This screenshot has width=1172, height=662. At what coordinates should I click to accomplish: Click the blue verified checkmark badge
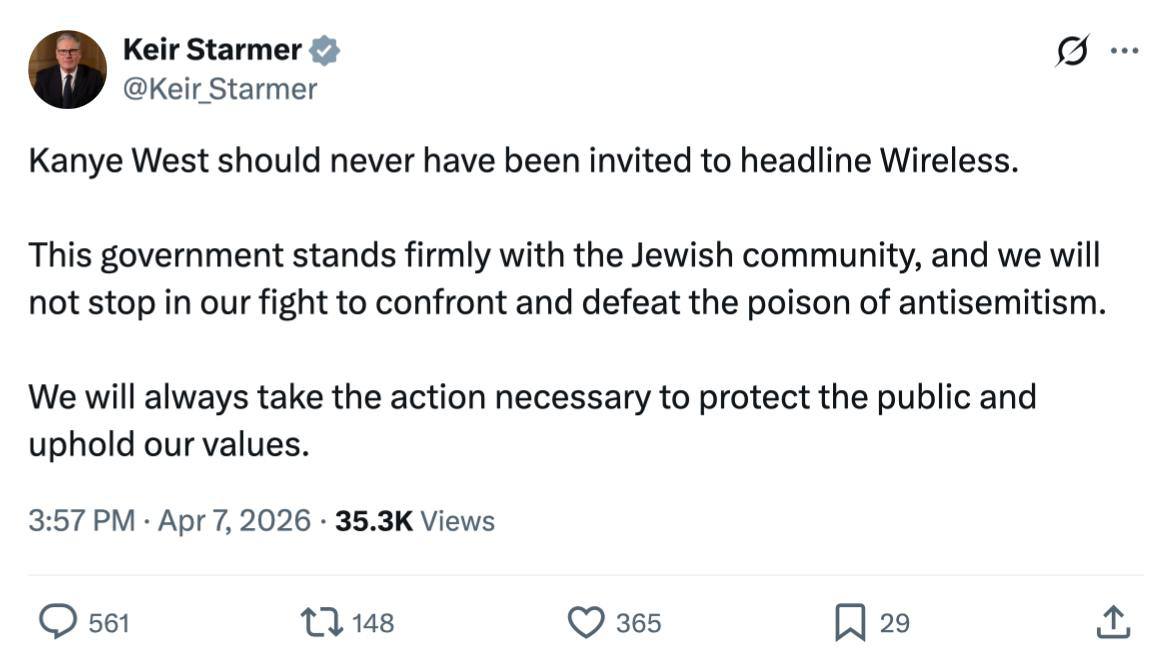point(325,50)
